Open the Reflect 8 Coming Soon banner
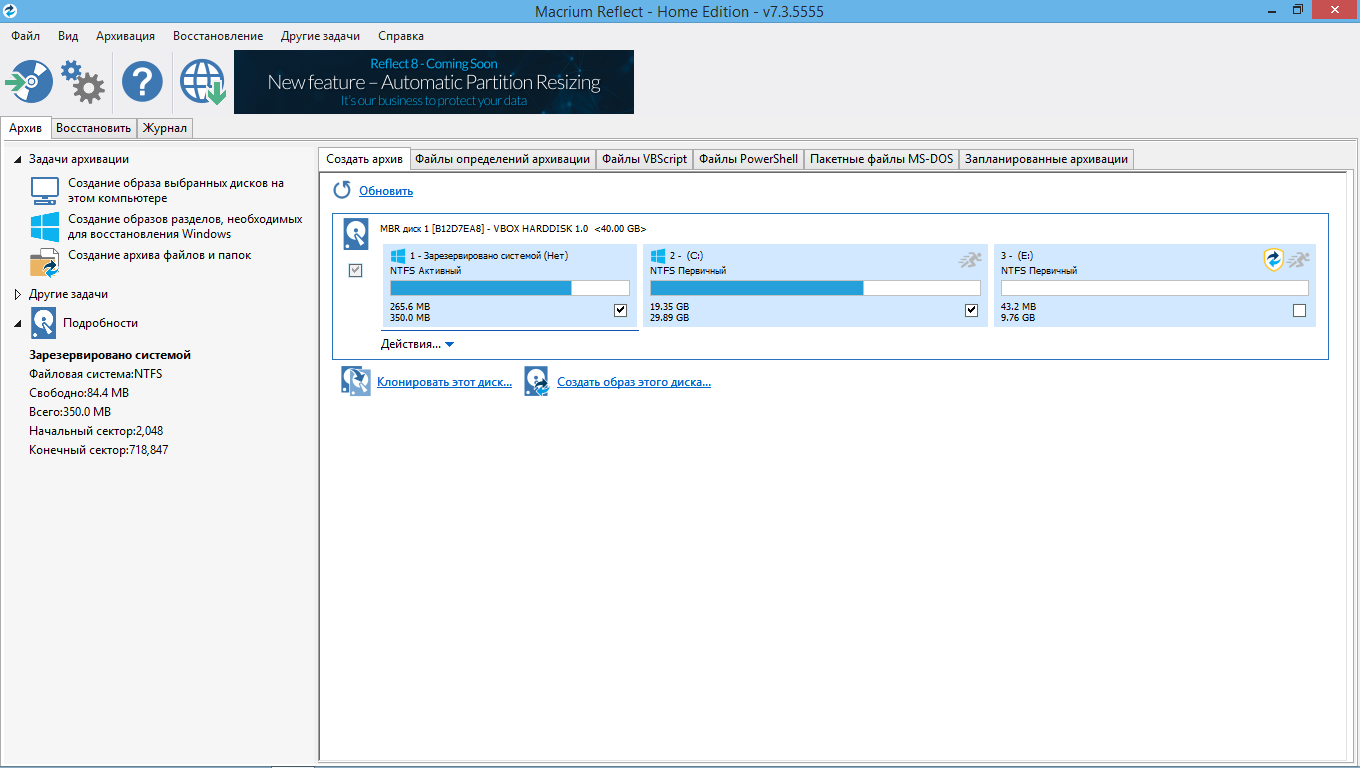The width and height of the screenshot is (1360, 768). [x=434, y=82]
